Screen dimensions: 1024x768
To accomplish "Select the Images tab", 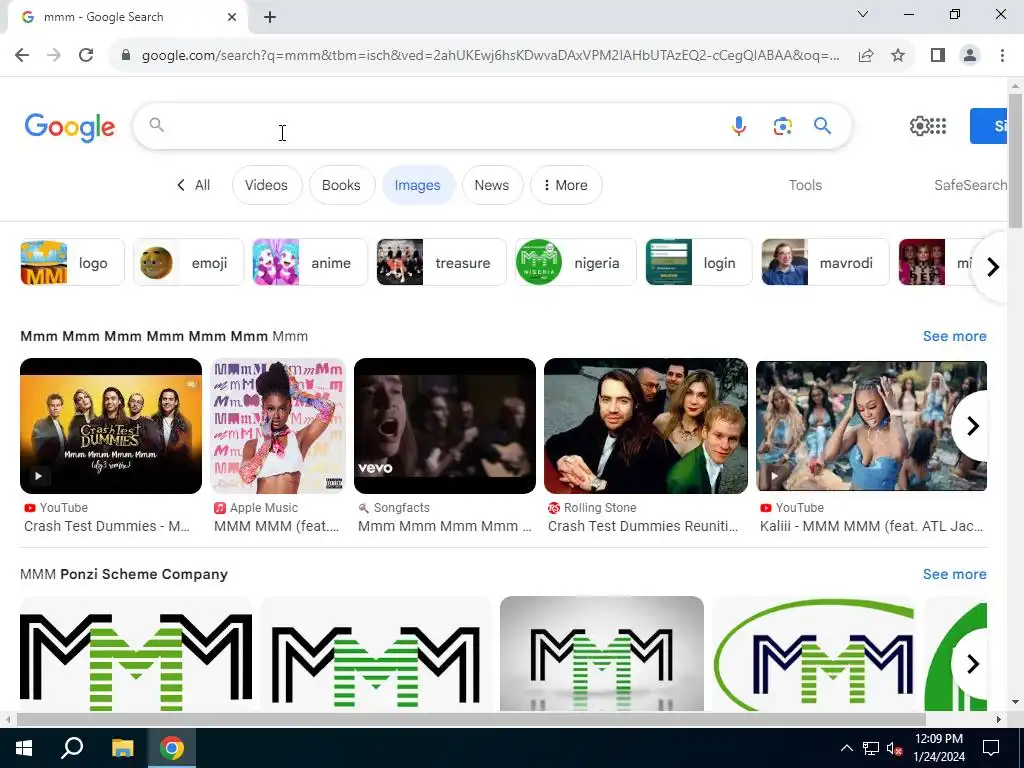I will 418,185.
